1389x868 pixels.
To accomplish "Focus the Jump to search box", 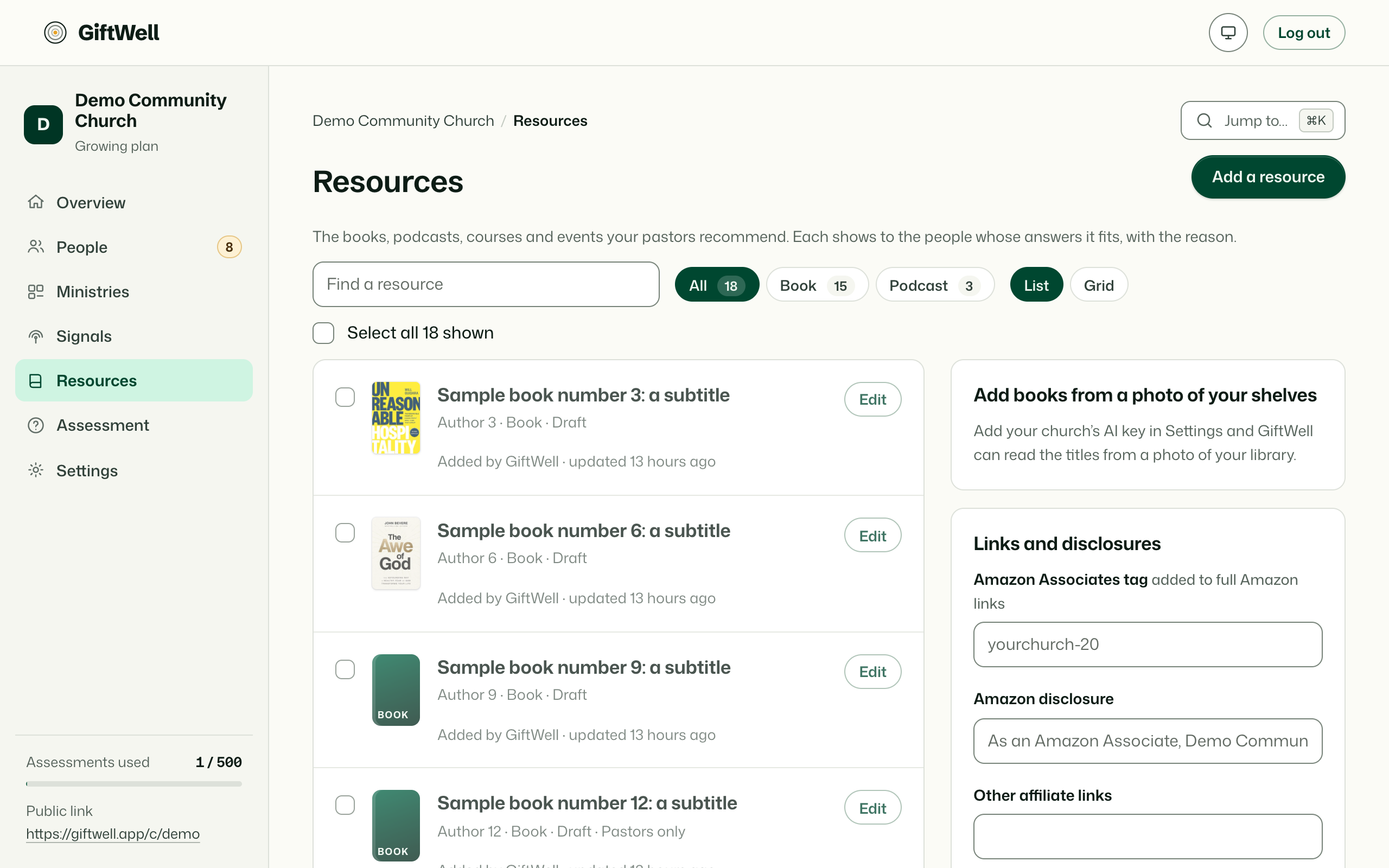I will click(1262, 120).
